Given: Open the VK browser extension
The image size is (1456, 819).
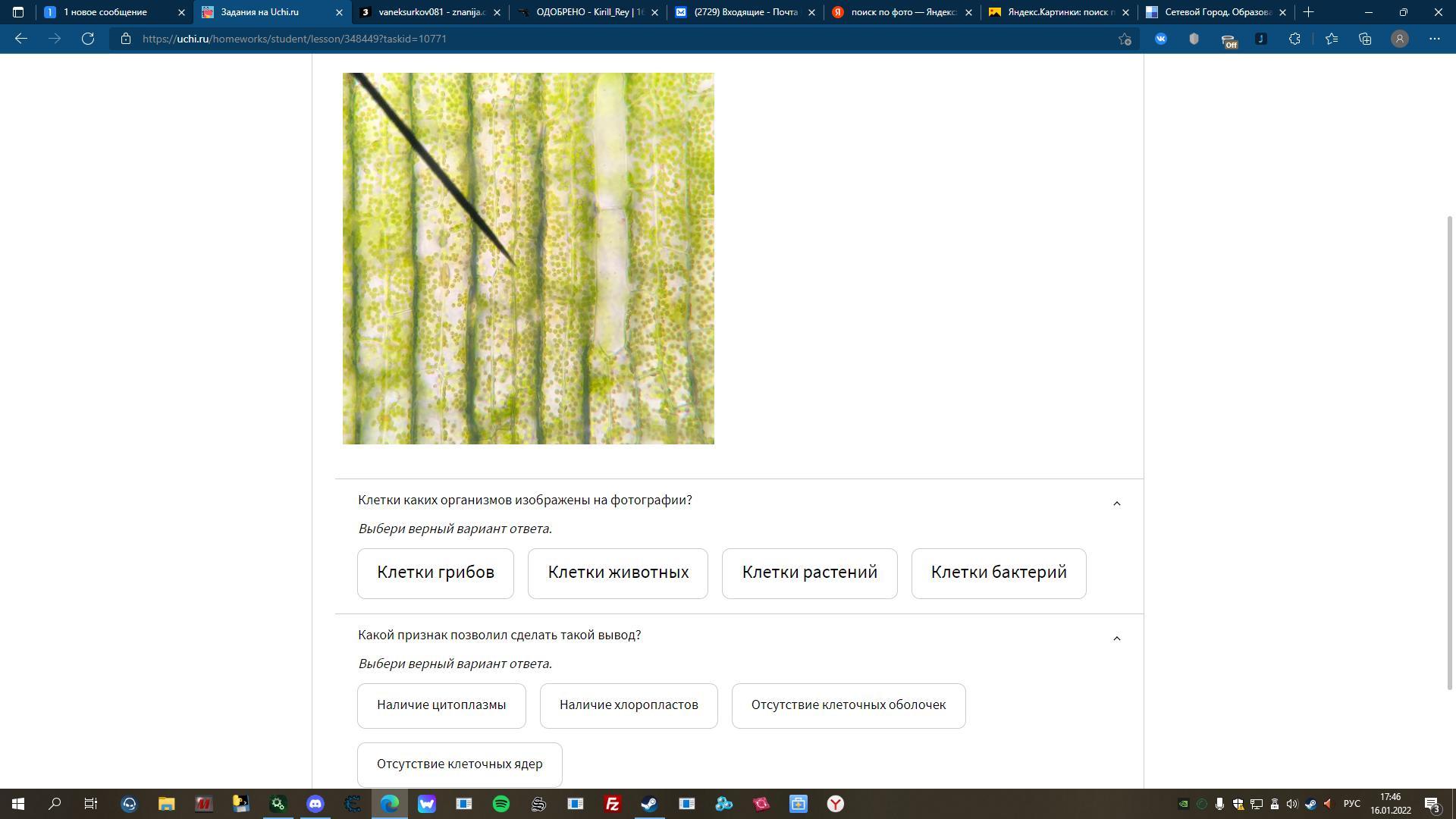Looking at the screenshot, I should coord(1160,39).
